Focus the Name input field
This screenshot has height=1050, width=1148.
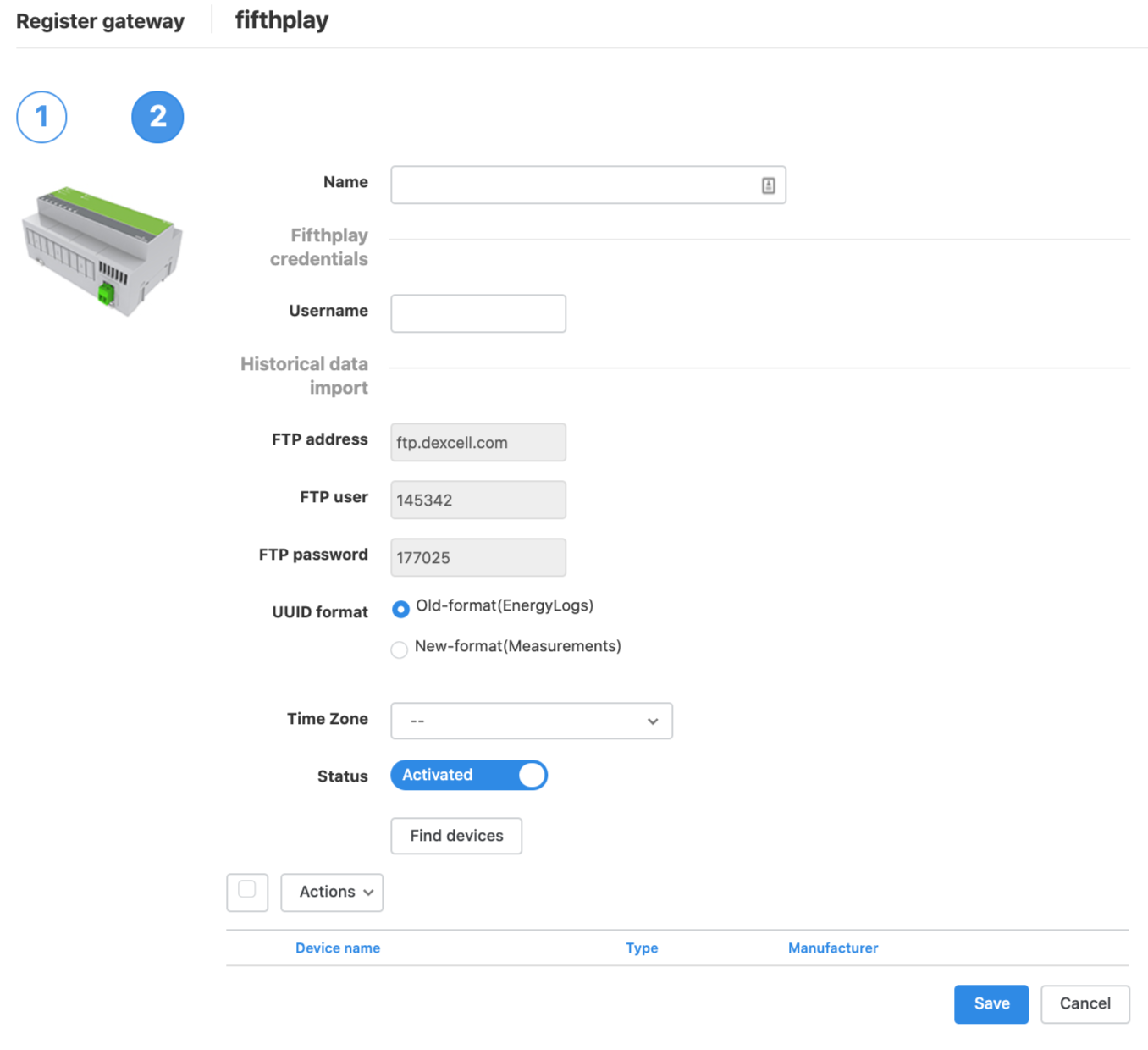[x=588, y=185]
